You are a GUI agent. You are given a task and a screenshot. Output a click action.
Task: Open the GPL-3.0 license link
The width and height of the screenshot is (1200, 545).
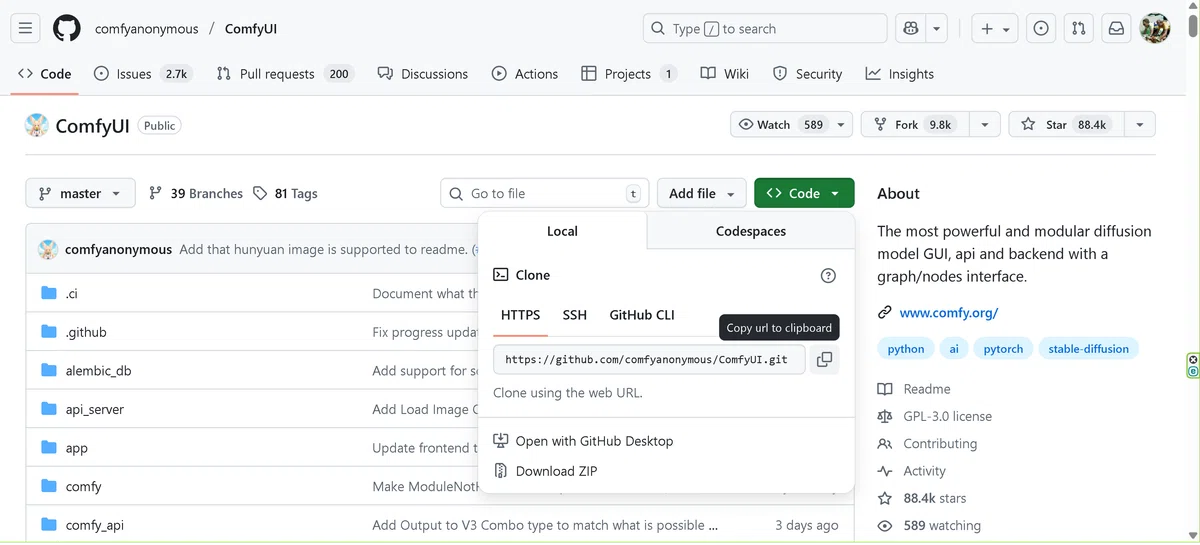(x=935, y=416)
